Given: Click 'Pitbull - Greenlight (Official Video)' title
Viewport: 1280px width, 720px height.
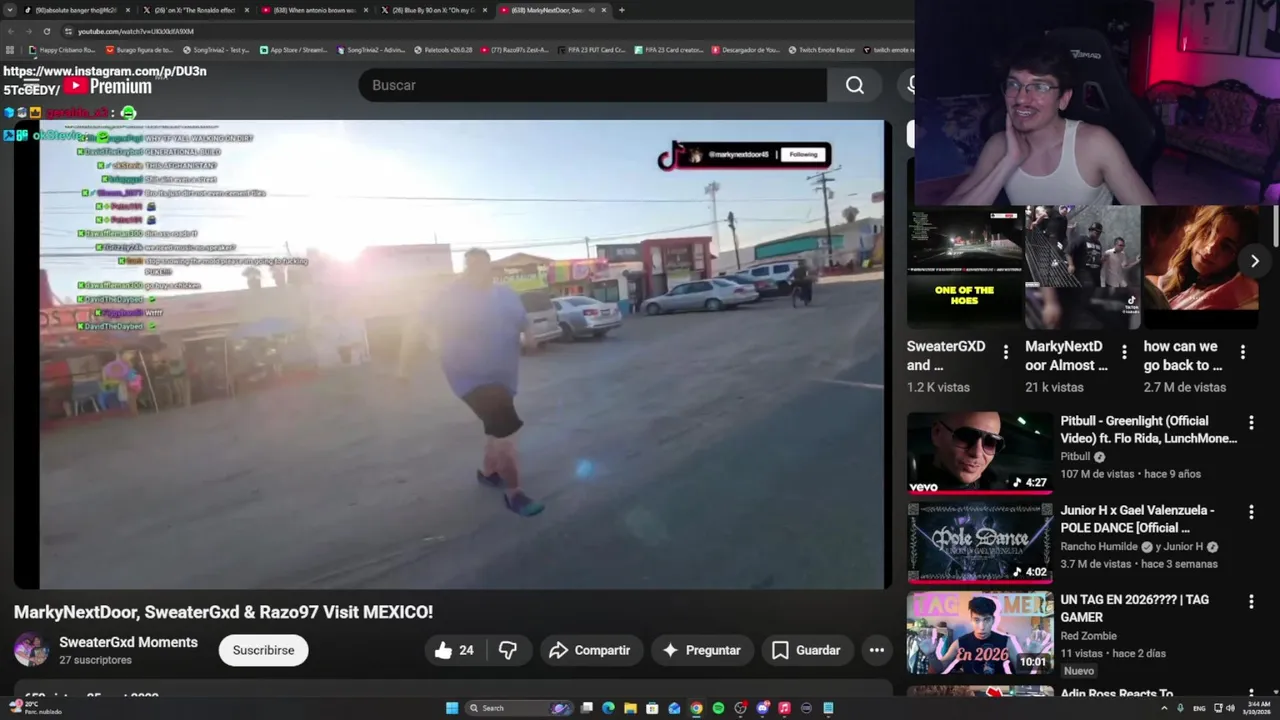Looking at the screenshot, I should (1149, 429).
